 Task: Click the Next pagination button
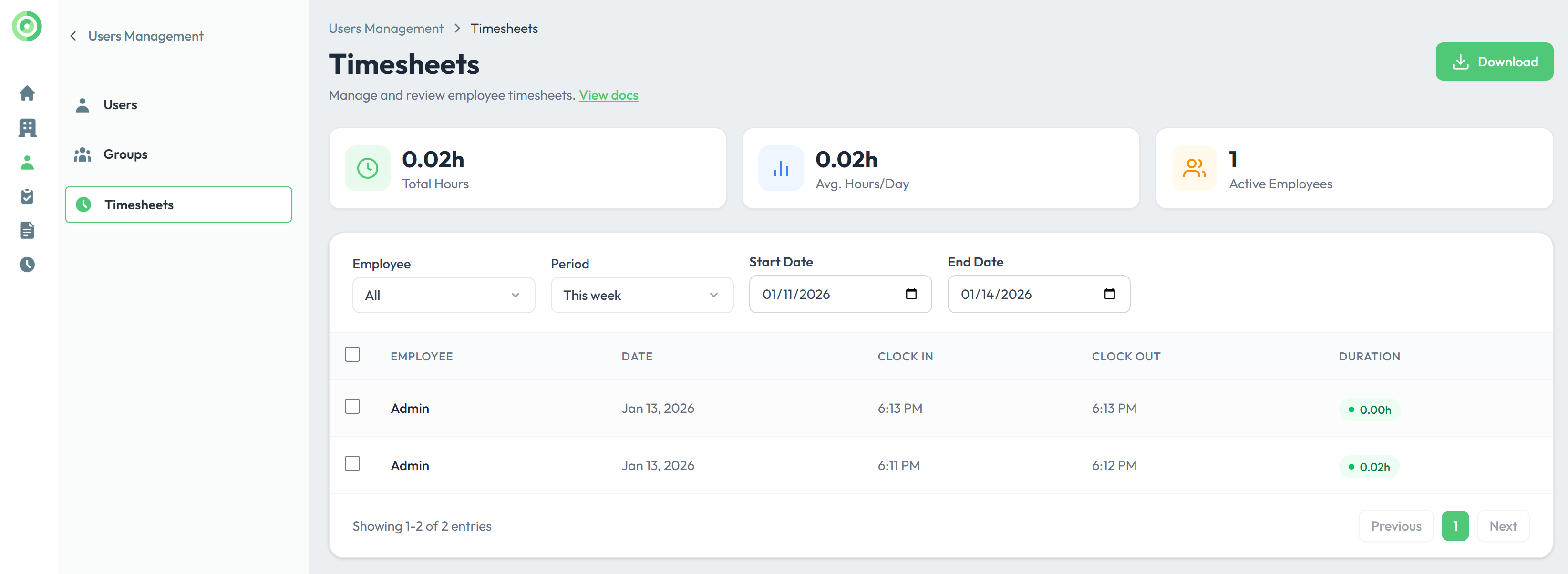[1502, 526]
